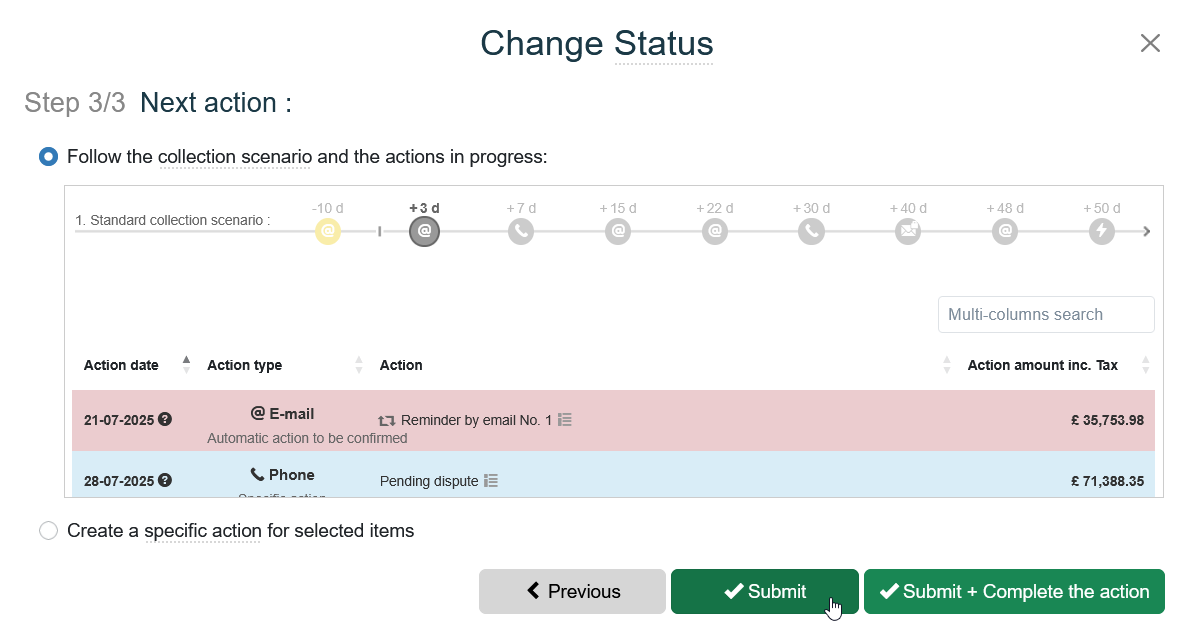Close the Change Status dialog
The width and height of the screenshot is (1191, 637).
1150,43
